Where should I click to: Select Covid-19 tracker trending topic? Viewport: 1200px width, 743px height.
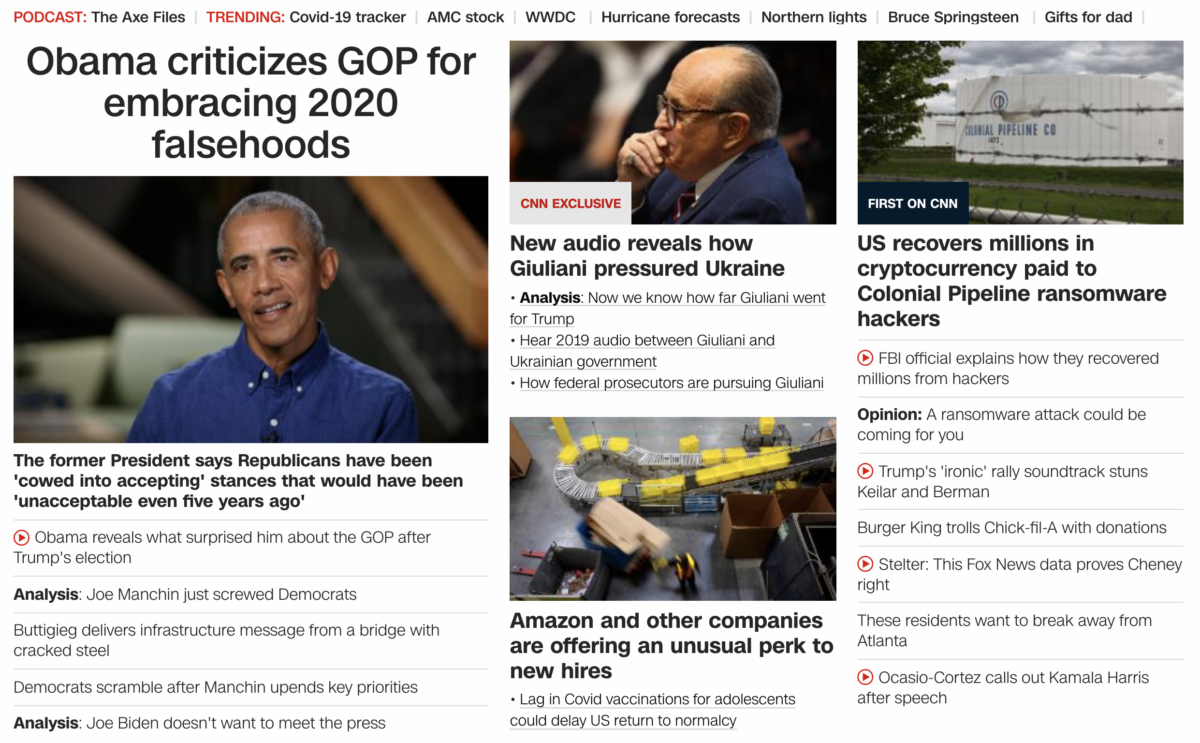(348, 17)
